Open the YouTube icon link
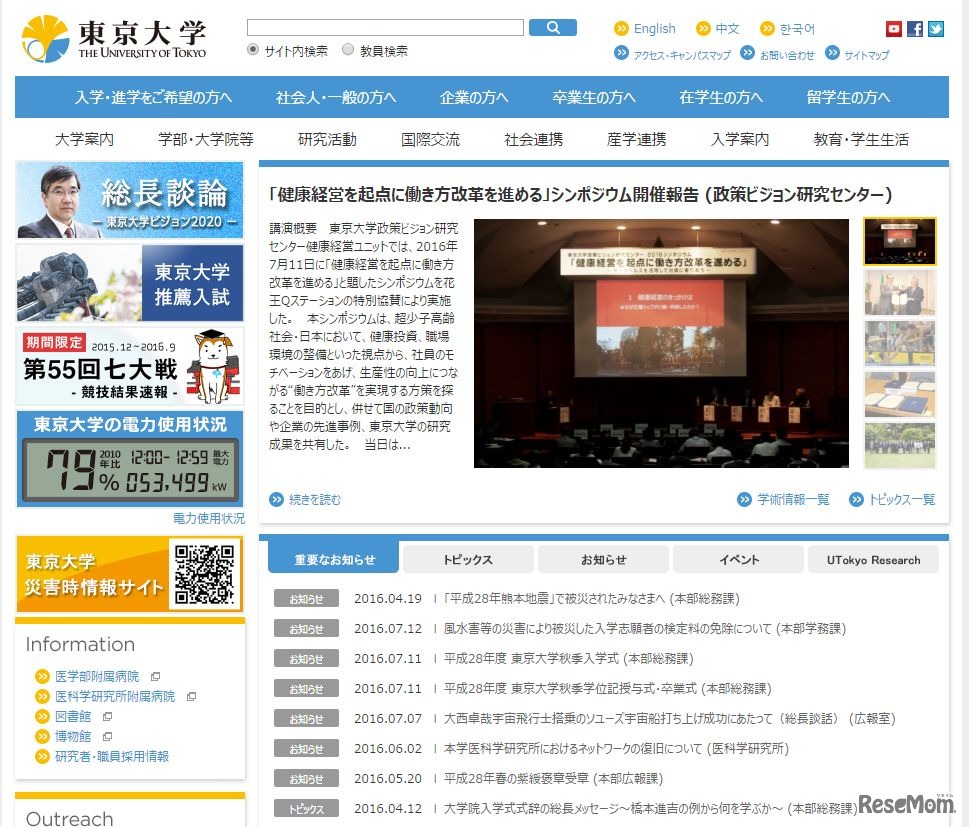Screen dimensions: 969x827 (894, 28)
